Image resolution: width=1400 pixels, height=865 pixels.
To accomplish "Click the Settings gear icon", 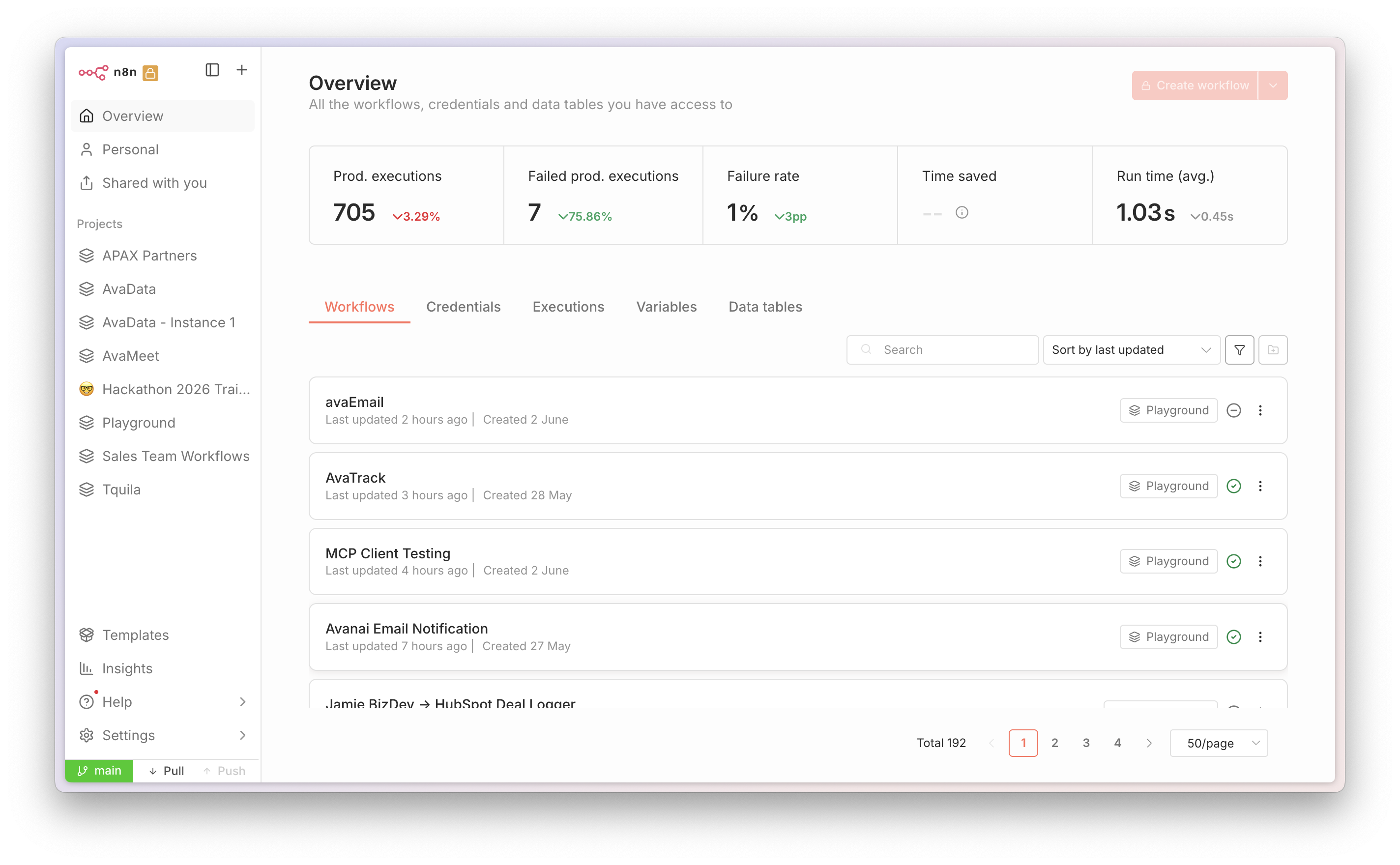I will pyautogui.click(x=87, y=736).
